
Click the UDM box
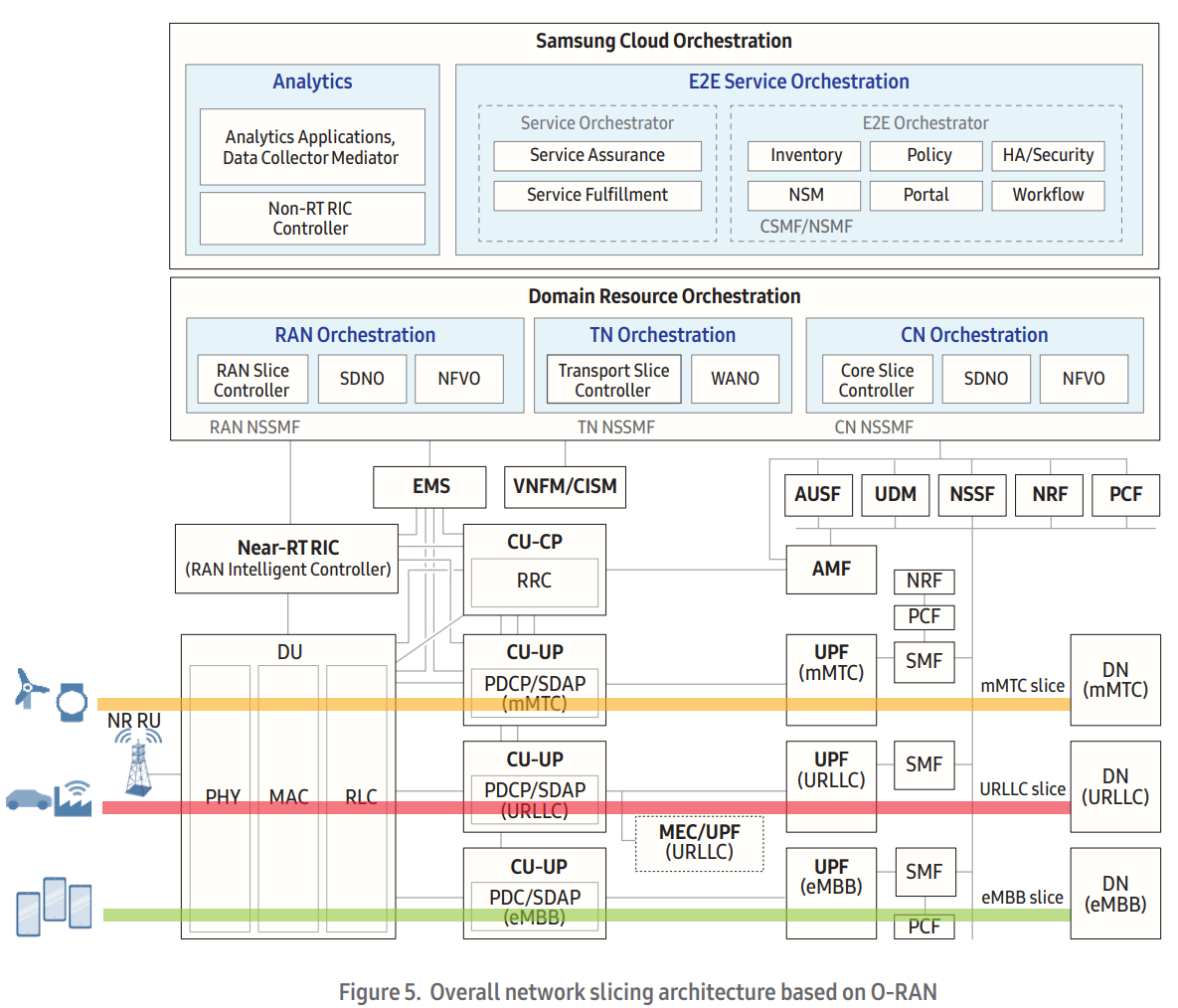(x=896, y=495)
